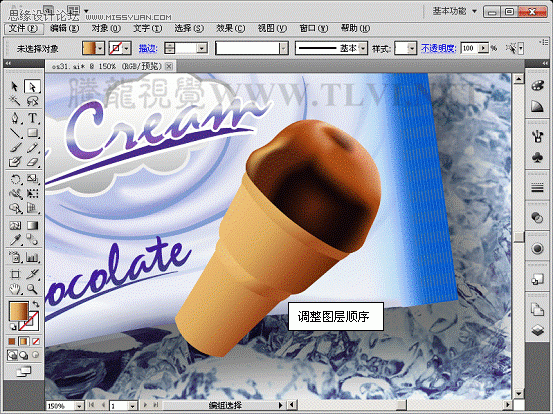Select the Perspective Grid tool
Image resolution: width=553 pixels, height=414 pixels.
(32, 208)
